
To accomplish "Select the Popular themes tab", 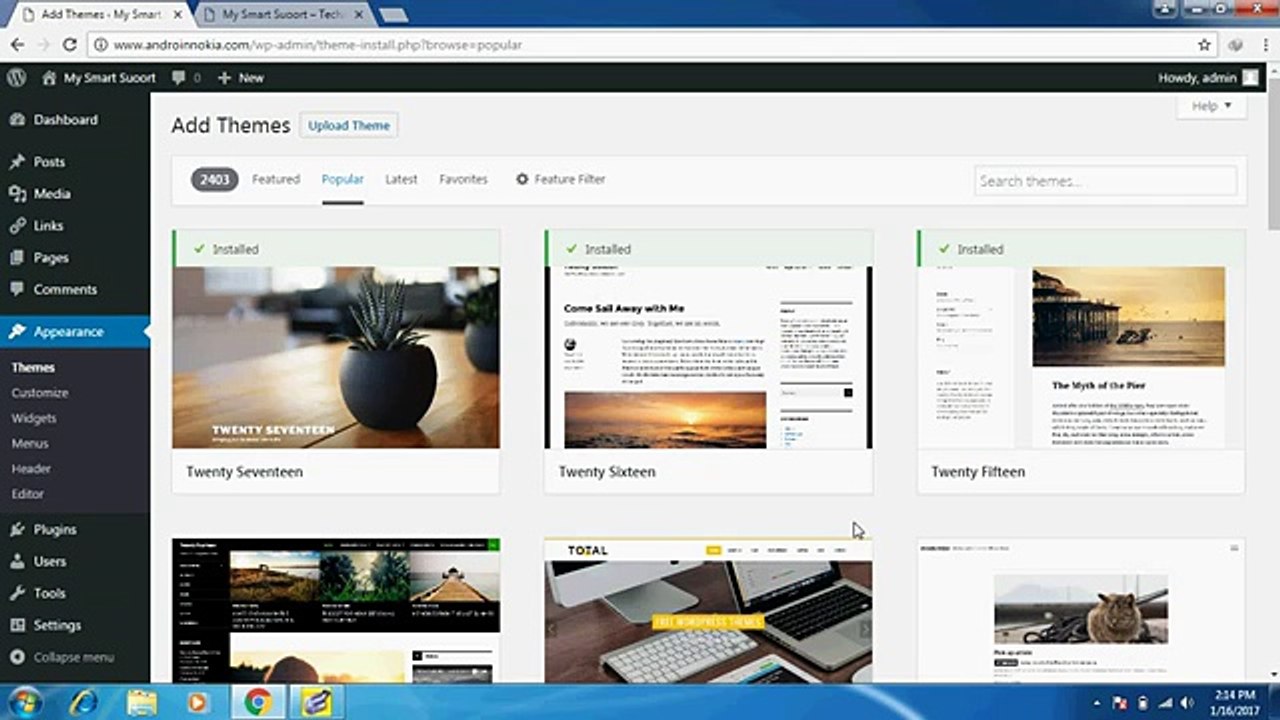I will pyautogui.click(x=342, y=180).
